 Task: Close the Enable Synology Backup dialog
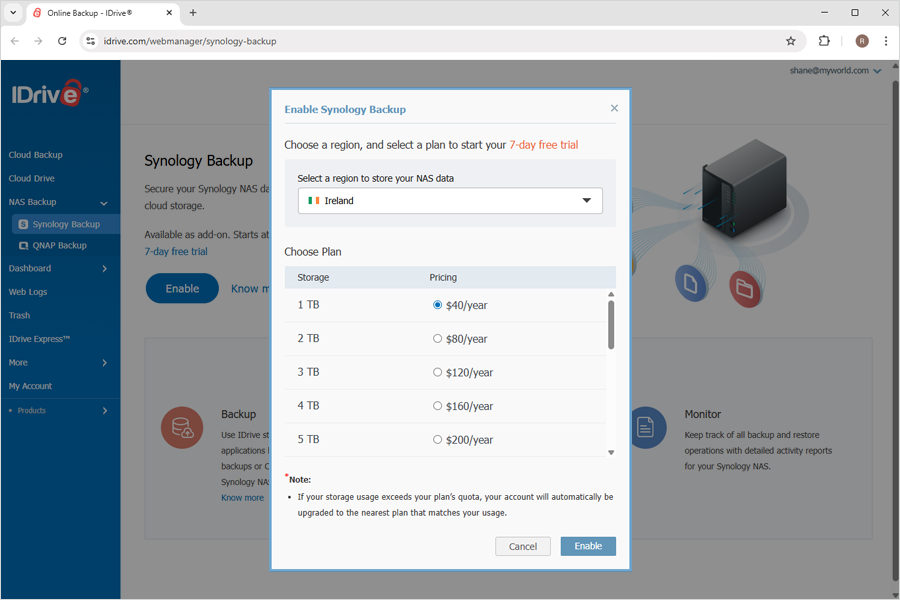614,108
